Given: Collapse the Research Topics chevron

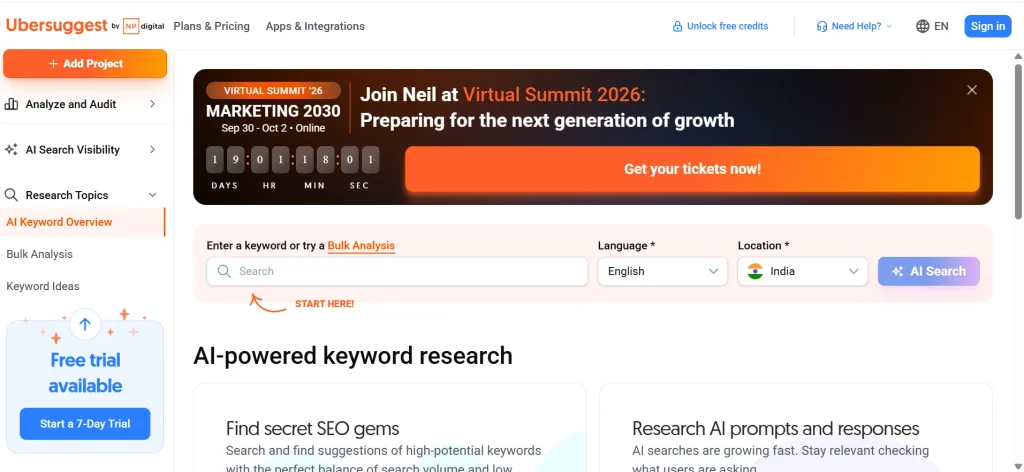Looking at the screenshot, I should [x=152, y=195].
